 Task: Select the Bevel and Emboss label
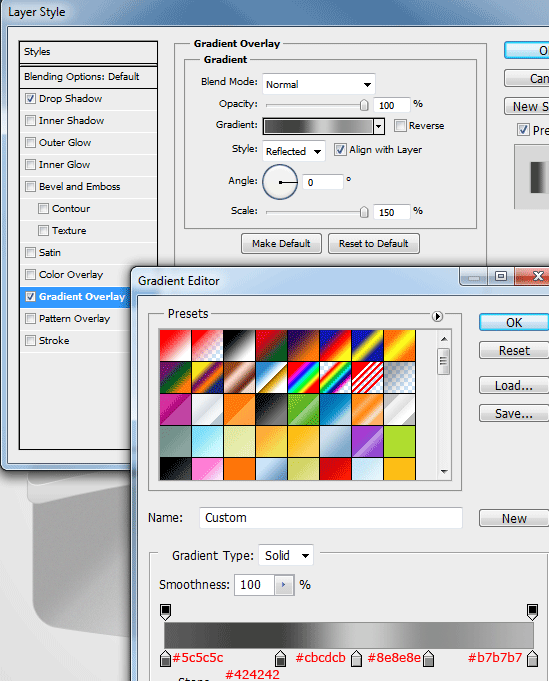pos(79,186)
